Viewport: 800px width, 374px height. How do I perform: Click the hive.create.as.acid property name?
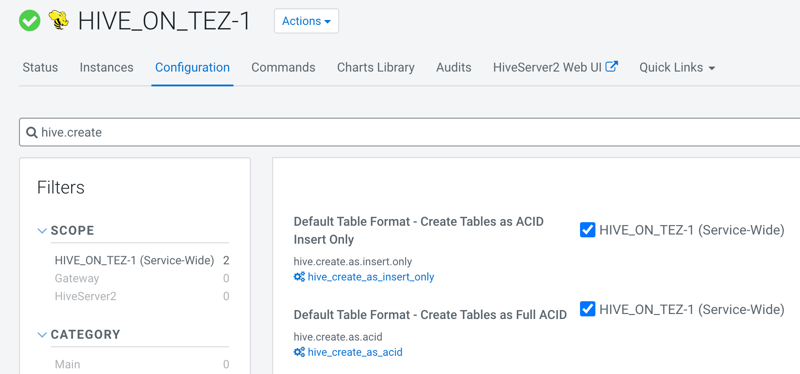tap(338, 337)
